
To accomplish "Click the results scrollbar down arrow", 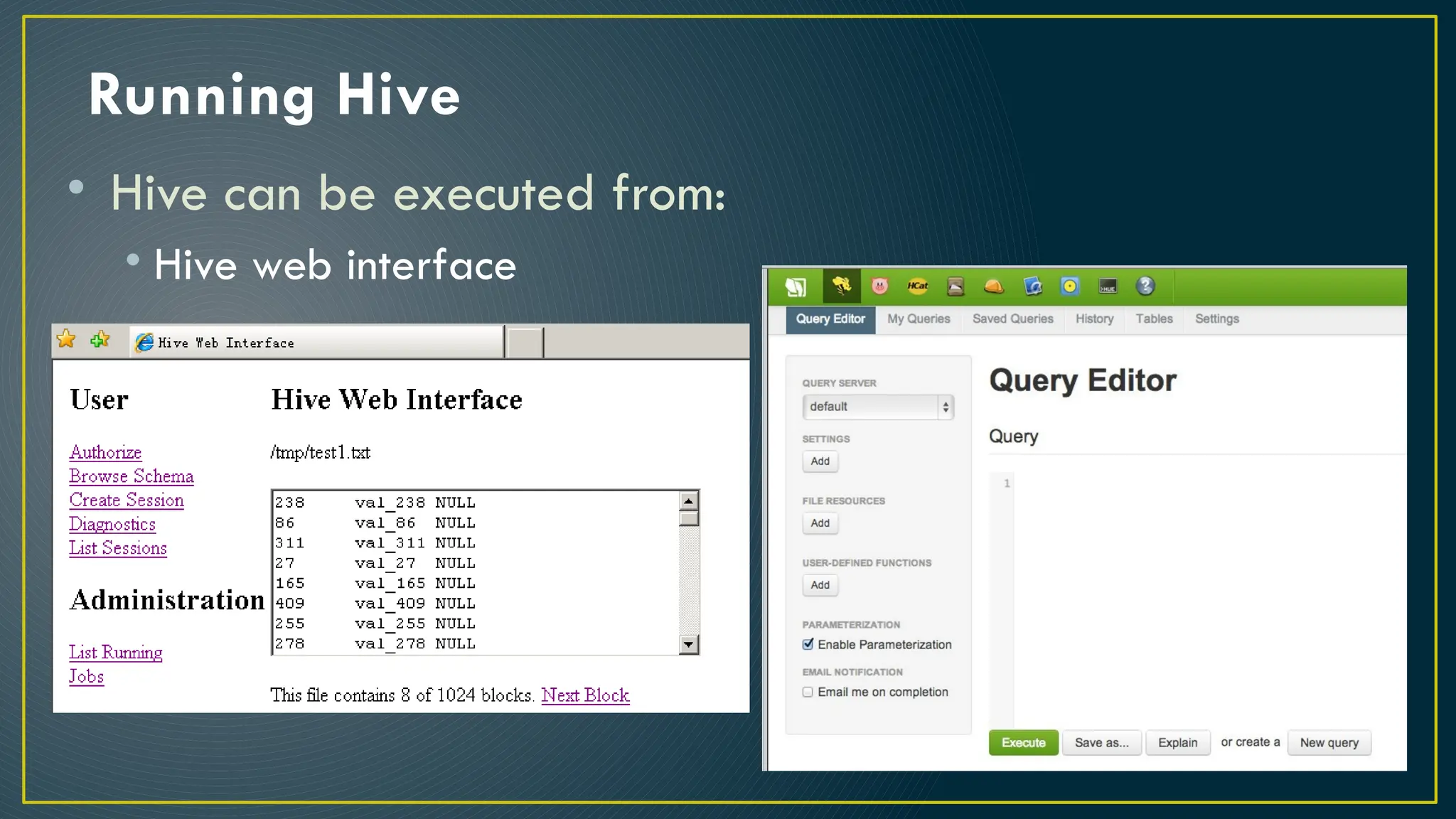I will pyautogui.click(x=688, y=645).
